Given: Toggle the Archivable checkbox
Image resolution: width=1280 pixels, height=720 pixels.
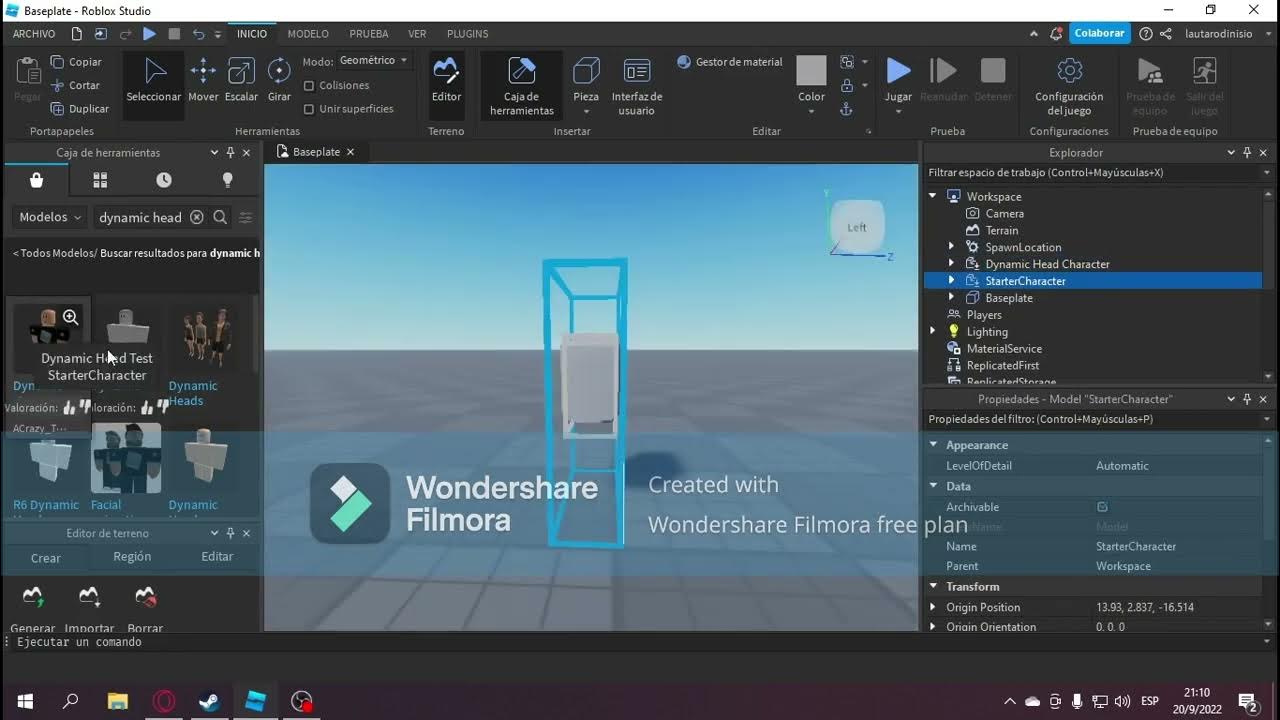Looking at the screenshot, I should pos(1102,507).
